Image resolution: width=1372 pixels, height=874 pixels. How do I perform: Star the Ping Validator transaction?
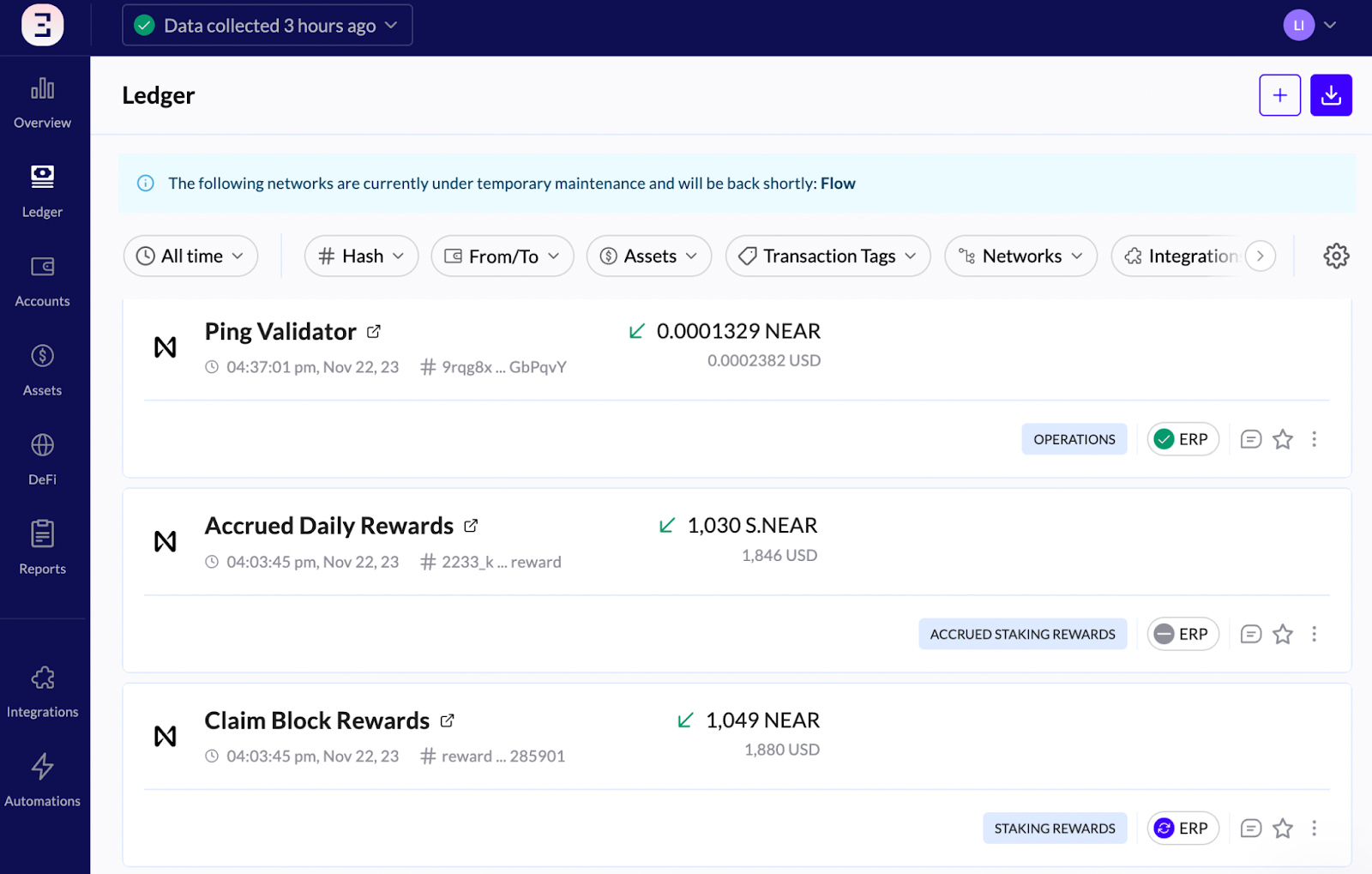(1282, 440)
